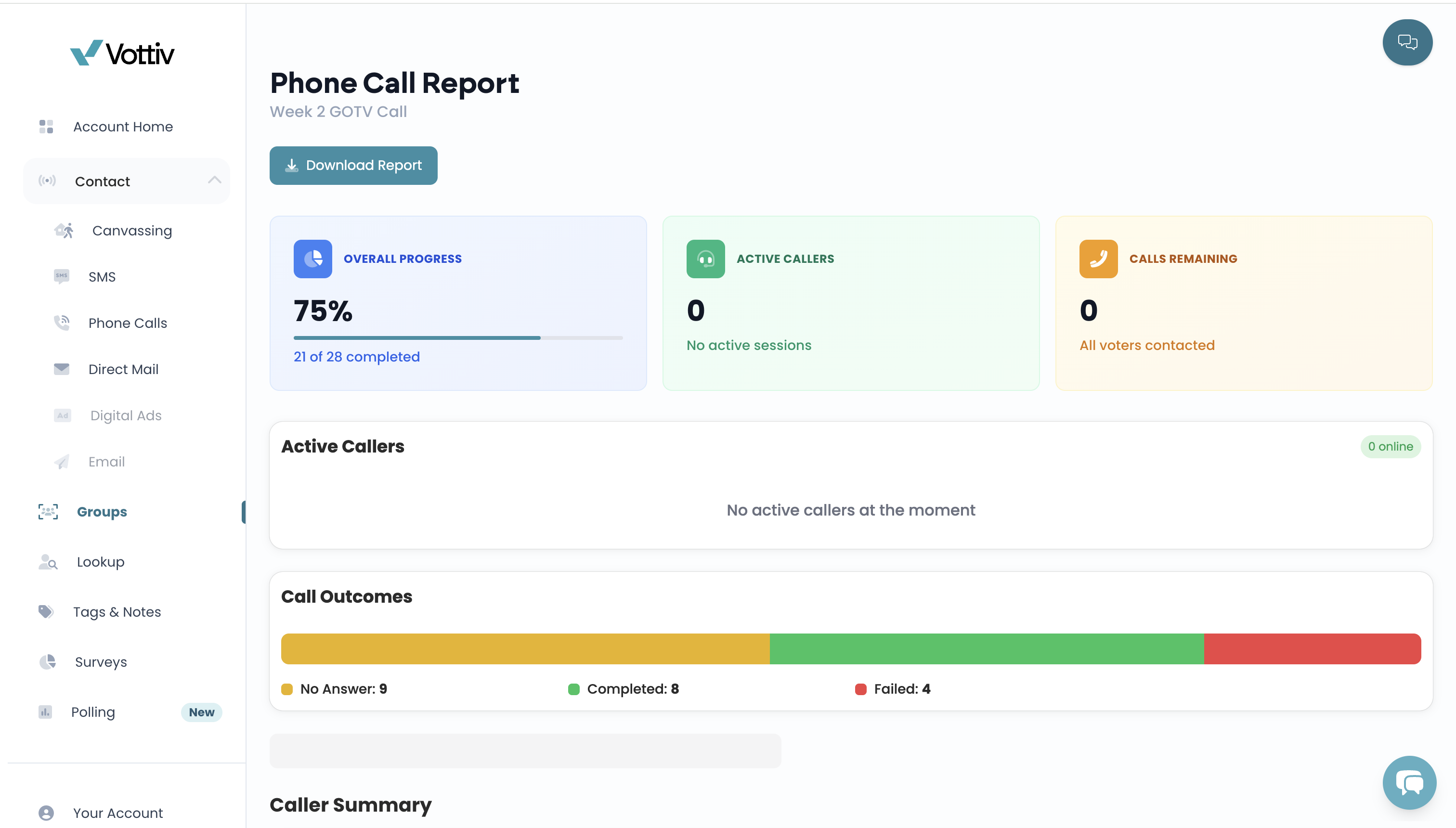1456x828 pixels.
Task: Open SMS in the sidebar
Action: (102, 277)
